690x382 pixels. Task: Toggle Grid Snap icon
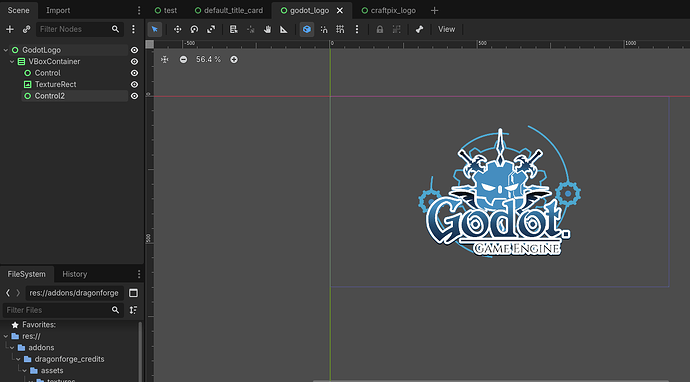tap(340, 29)
